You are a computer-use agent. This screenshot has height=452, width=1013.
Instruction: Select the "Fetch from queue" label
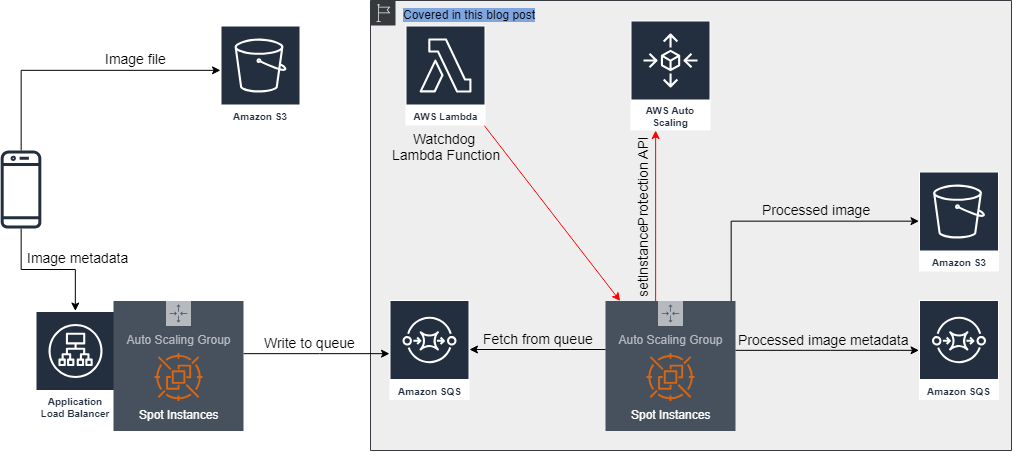[537, 339]
